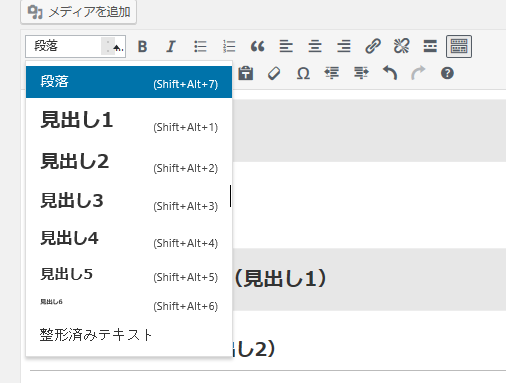Insert Read More tag
This screenshot has height=383, width=506.
point(430,46)
